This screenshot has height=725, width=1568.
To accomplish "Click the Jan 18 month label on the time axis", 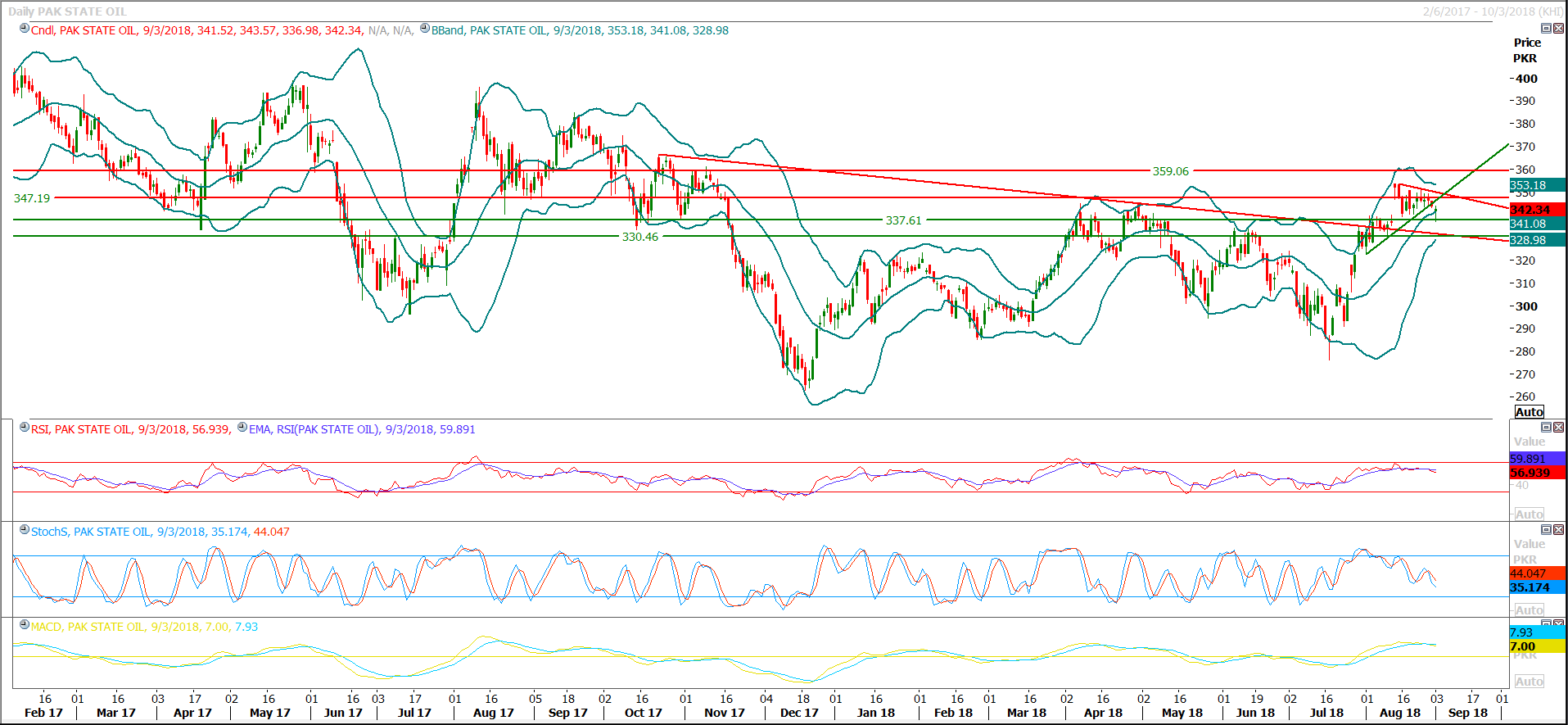I will (876, 713).
